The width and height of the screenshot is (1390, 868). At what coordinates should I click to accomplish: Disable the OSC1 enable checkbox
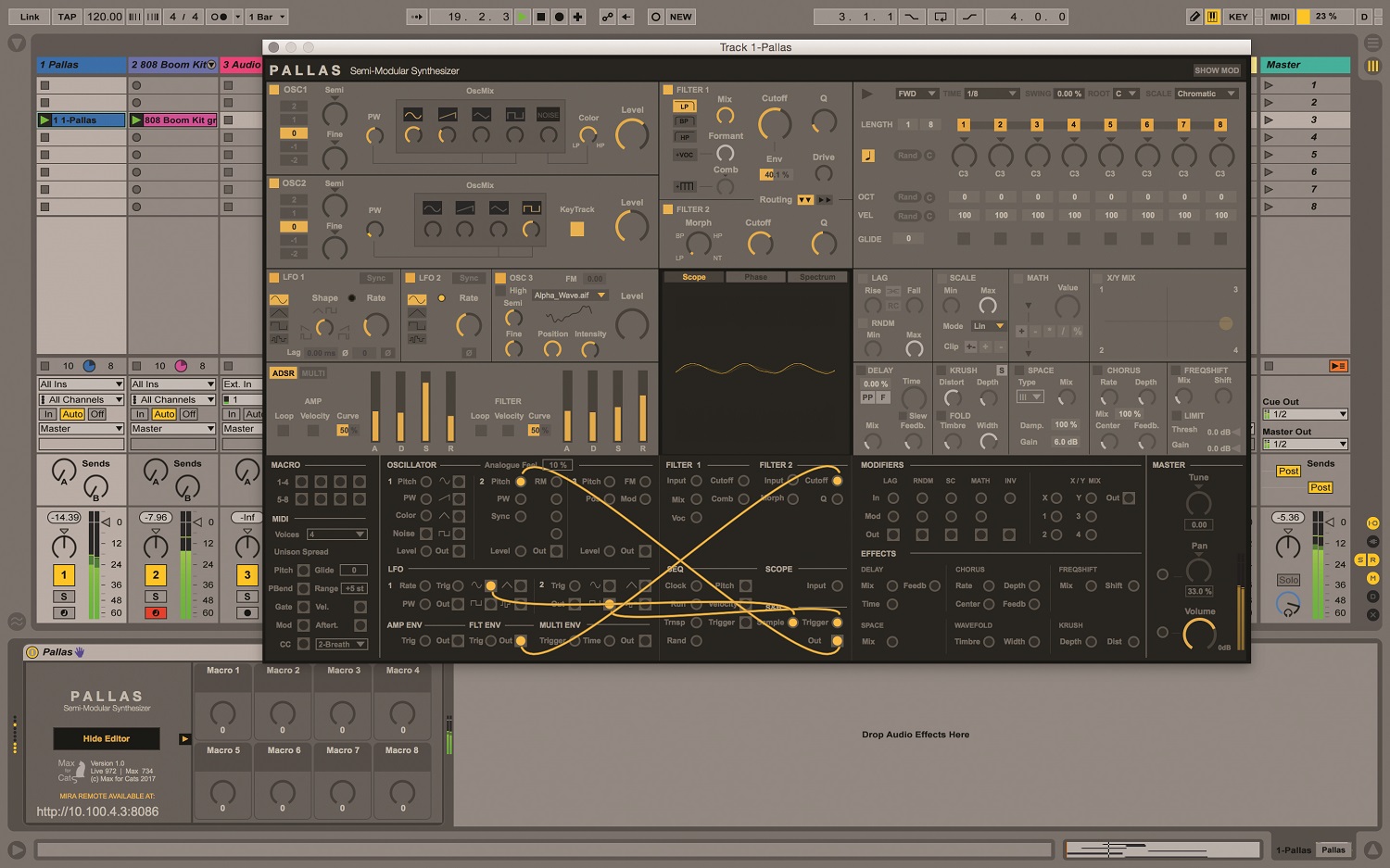pyautogui.click(x=274, y=90)
